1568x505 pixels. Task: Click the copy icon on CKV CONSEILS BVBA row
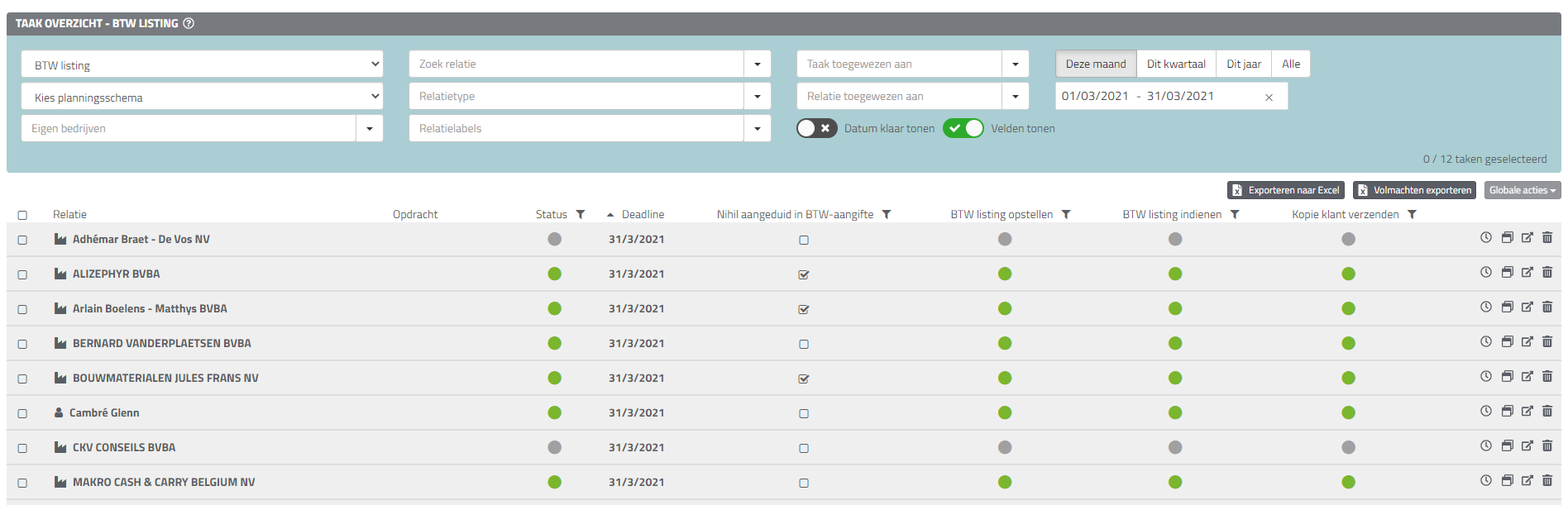pos(1507,445)
